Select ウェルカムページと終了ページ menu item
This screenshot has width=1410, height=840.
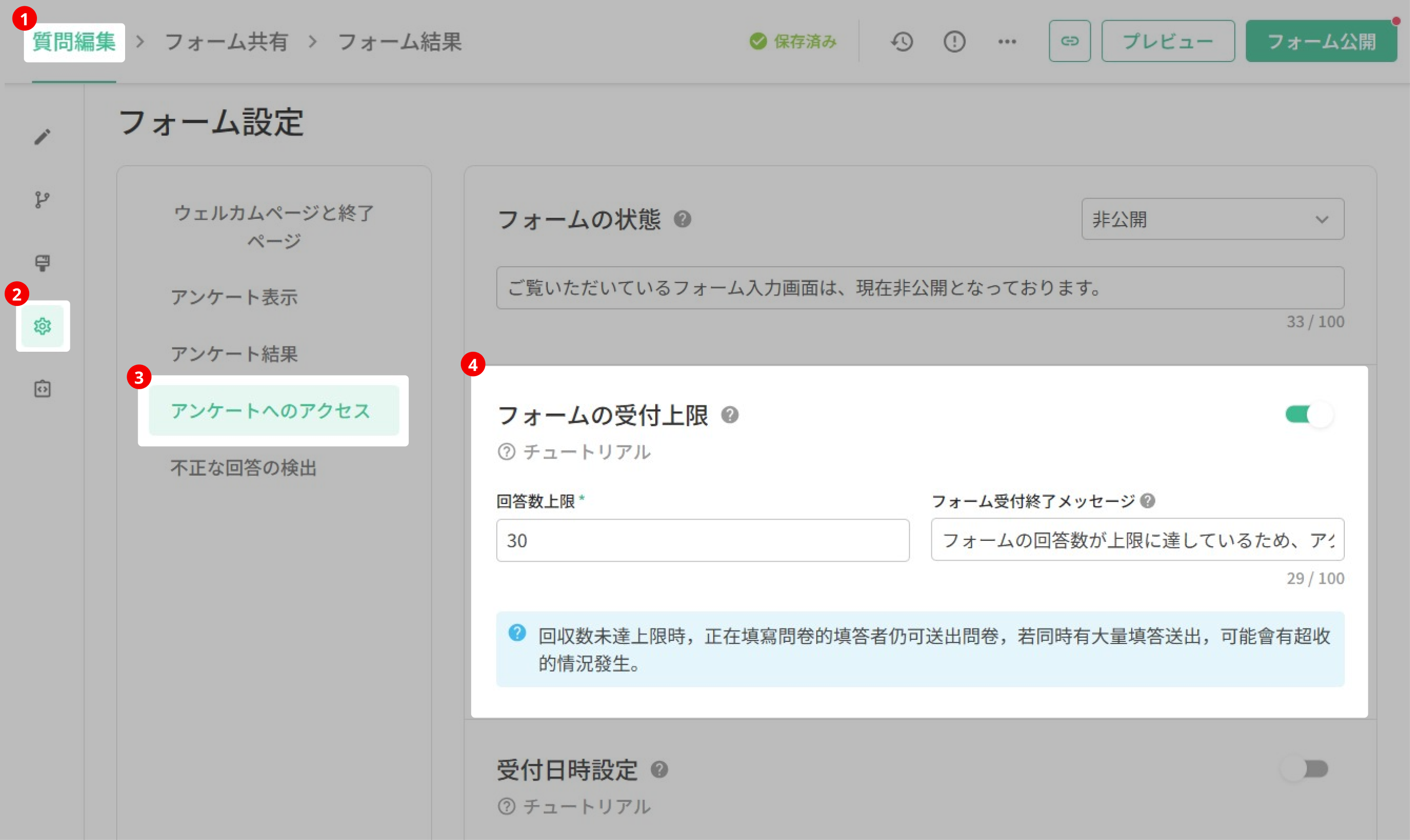pos(274,227)
